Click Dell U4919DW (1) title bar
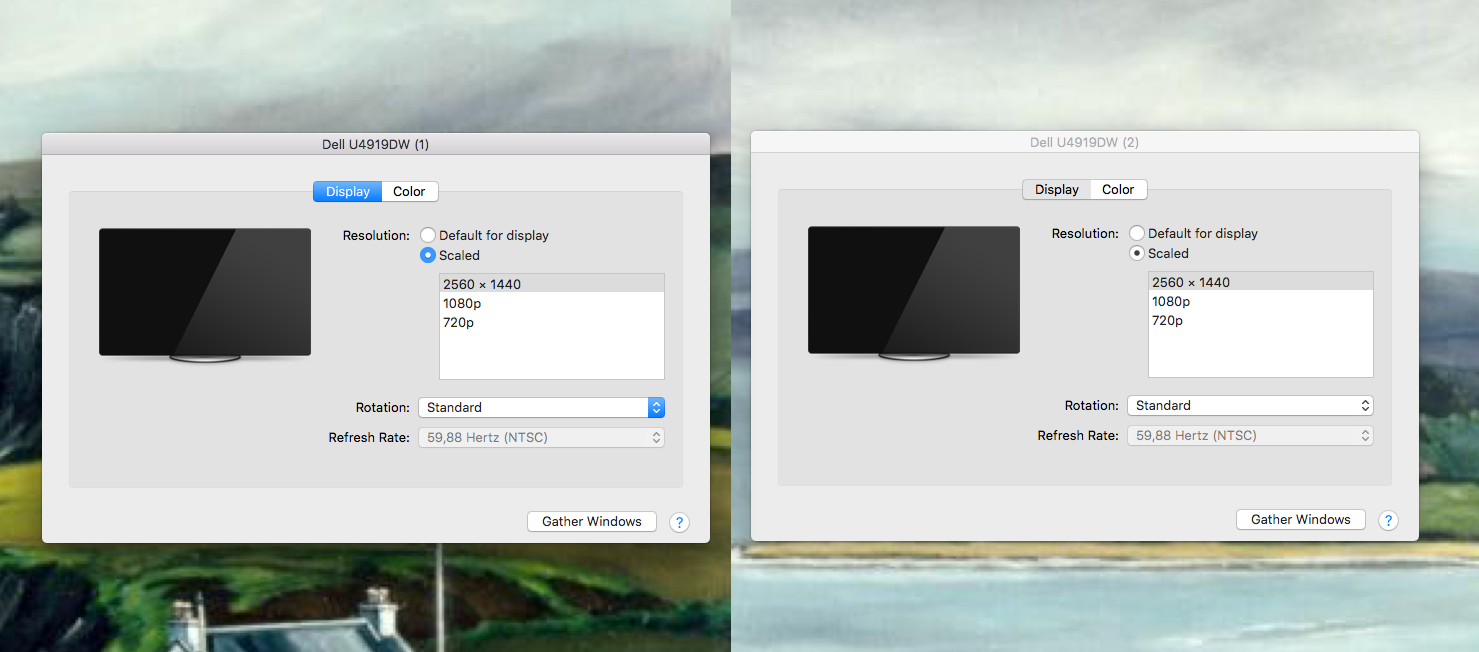 tap(376, 144)
